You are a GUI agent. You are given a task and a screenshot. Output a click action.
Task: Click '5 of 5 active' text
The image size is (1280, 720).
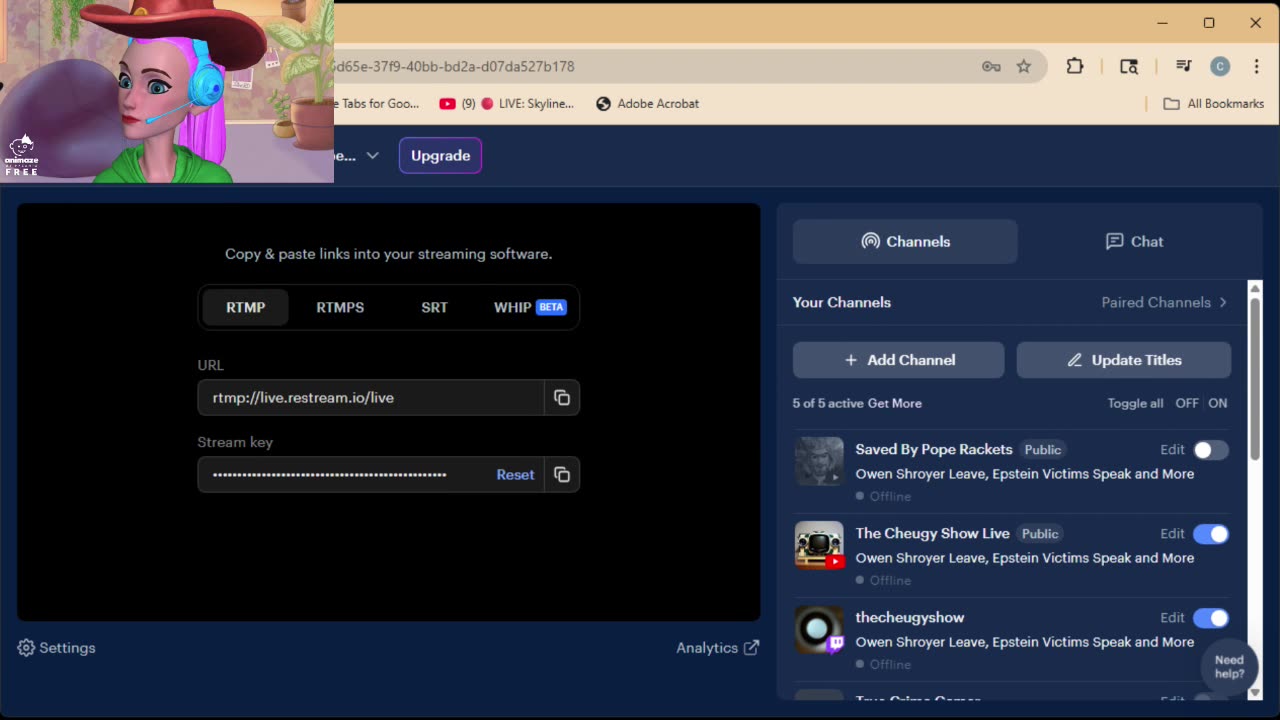tap(828, 403)
